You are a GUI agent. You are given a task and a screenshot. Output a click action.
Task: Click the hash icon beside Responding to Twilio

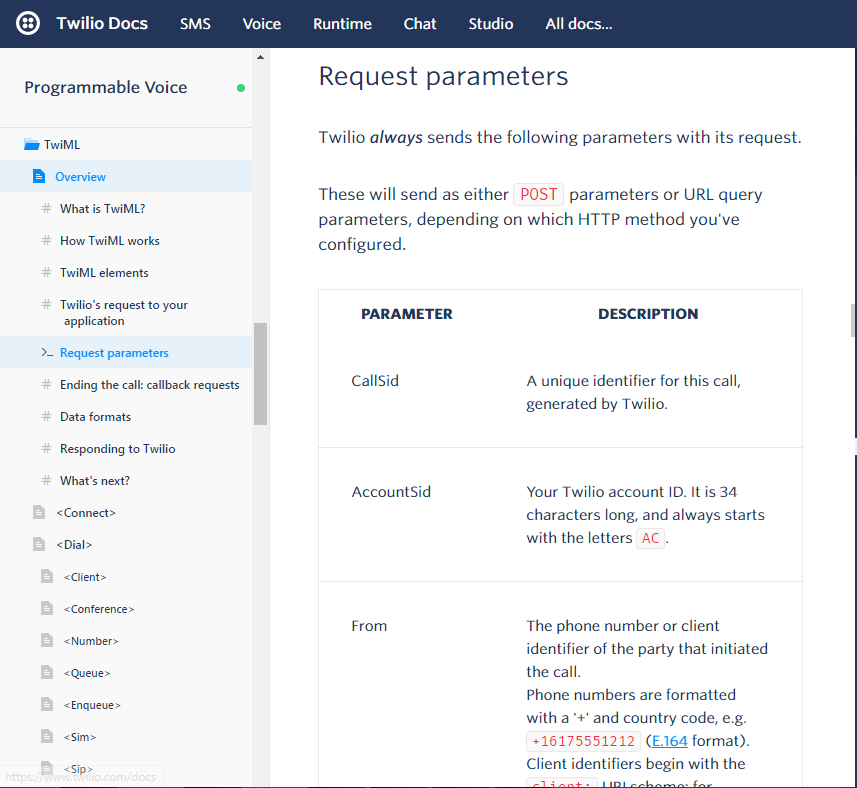[x=46, y=448]
